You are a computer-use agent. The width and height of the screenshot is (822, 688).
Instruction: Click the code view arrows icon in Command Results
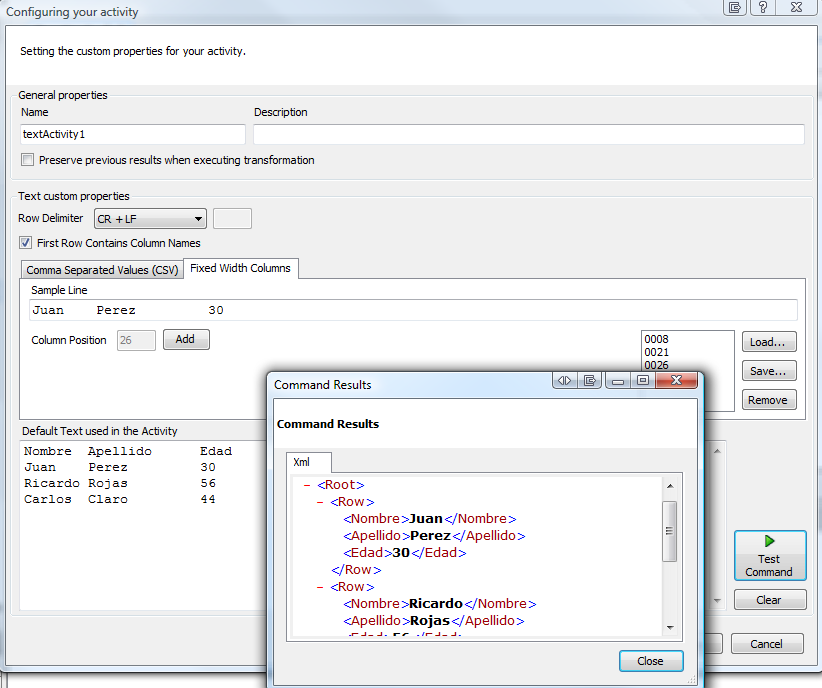point(565,380)
